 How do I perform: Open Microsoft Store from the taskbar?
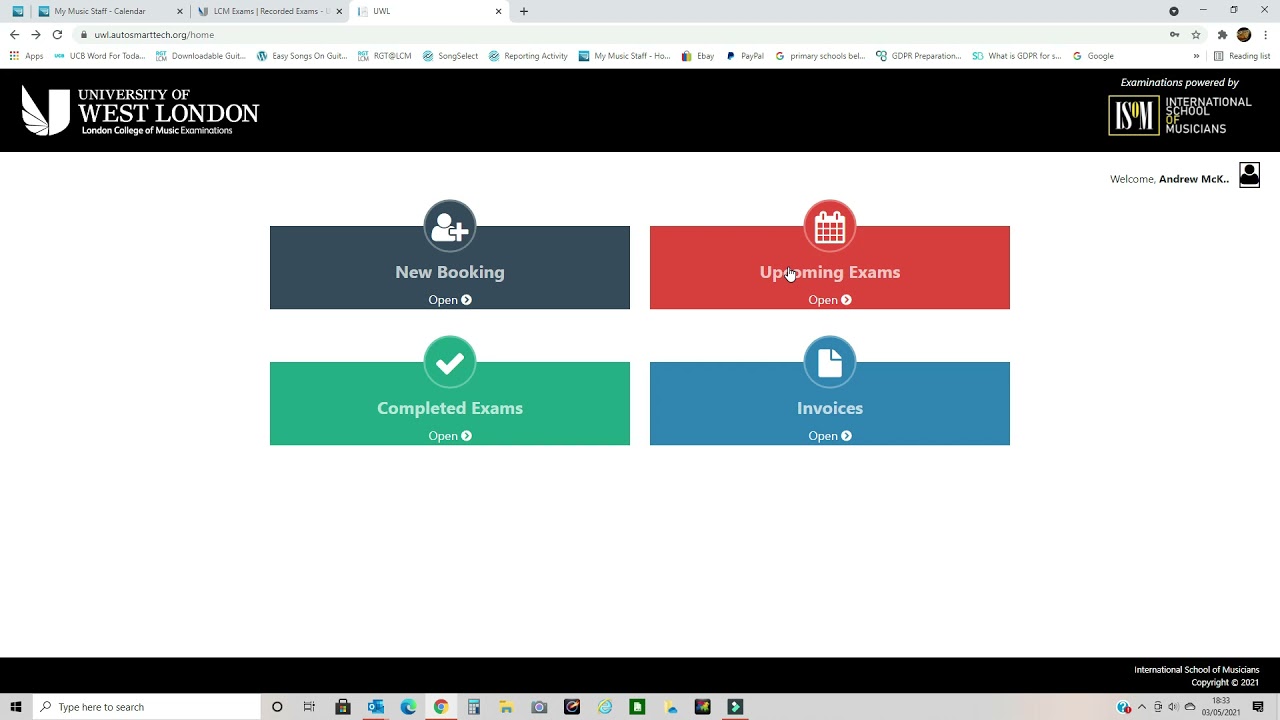[343, 707]
